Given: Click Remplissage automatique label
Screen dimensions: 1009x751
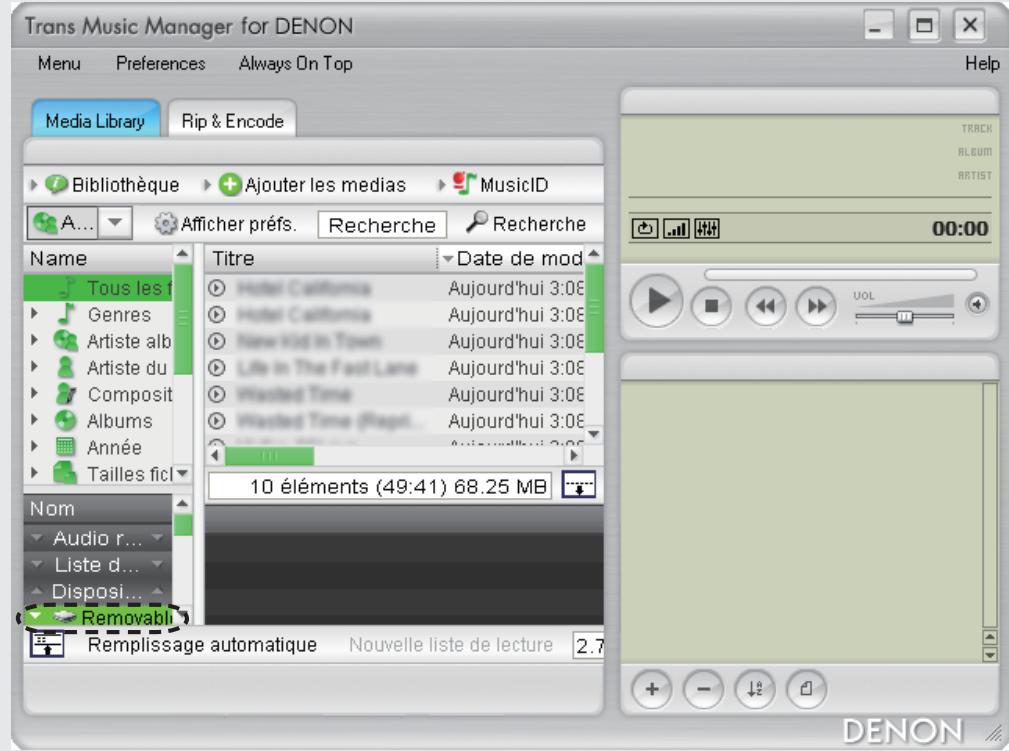Looking at the screenshot, I should [x=202, y=644].
